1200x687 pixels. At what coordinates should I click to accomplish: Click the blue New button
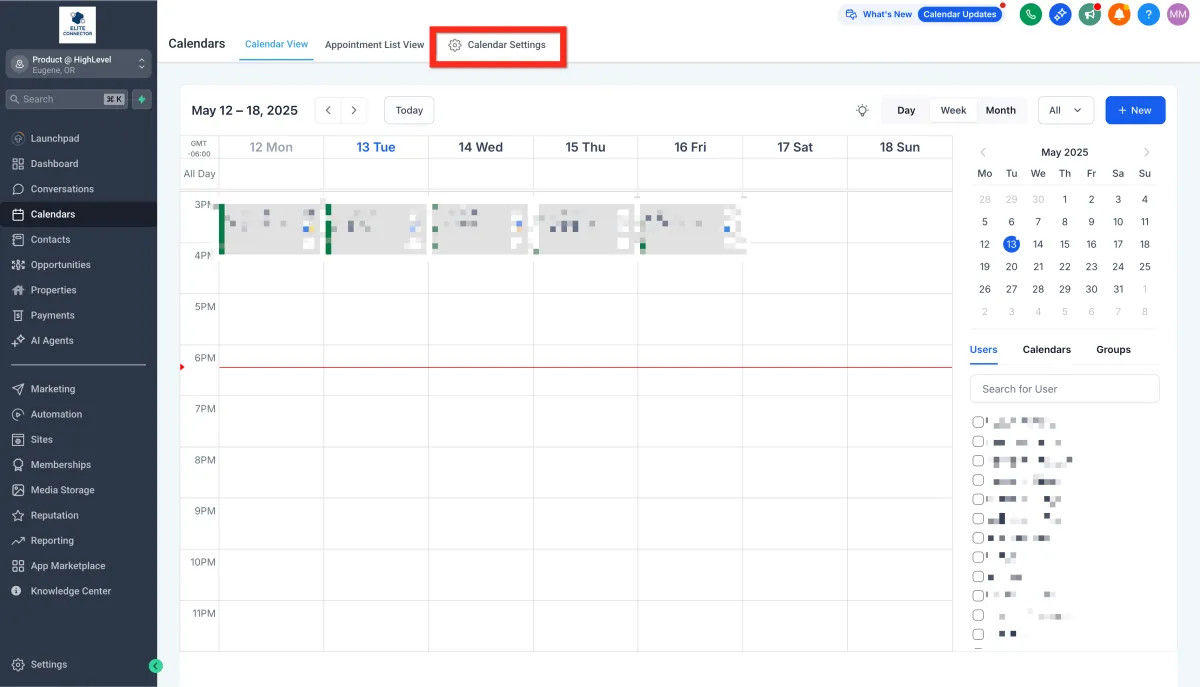(1135, 110)
